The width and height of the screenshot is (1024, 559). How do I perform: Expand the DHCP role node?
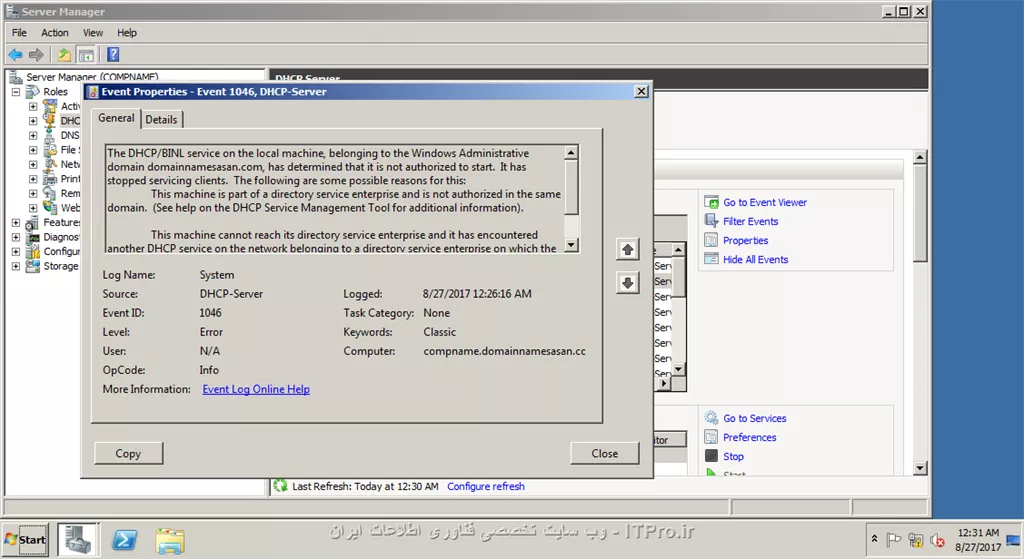point(33,121)
